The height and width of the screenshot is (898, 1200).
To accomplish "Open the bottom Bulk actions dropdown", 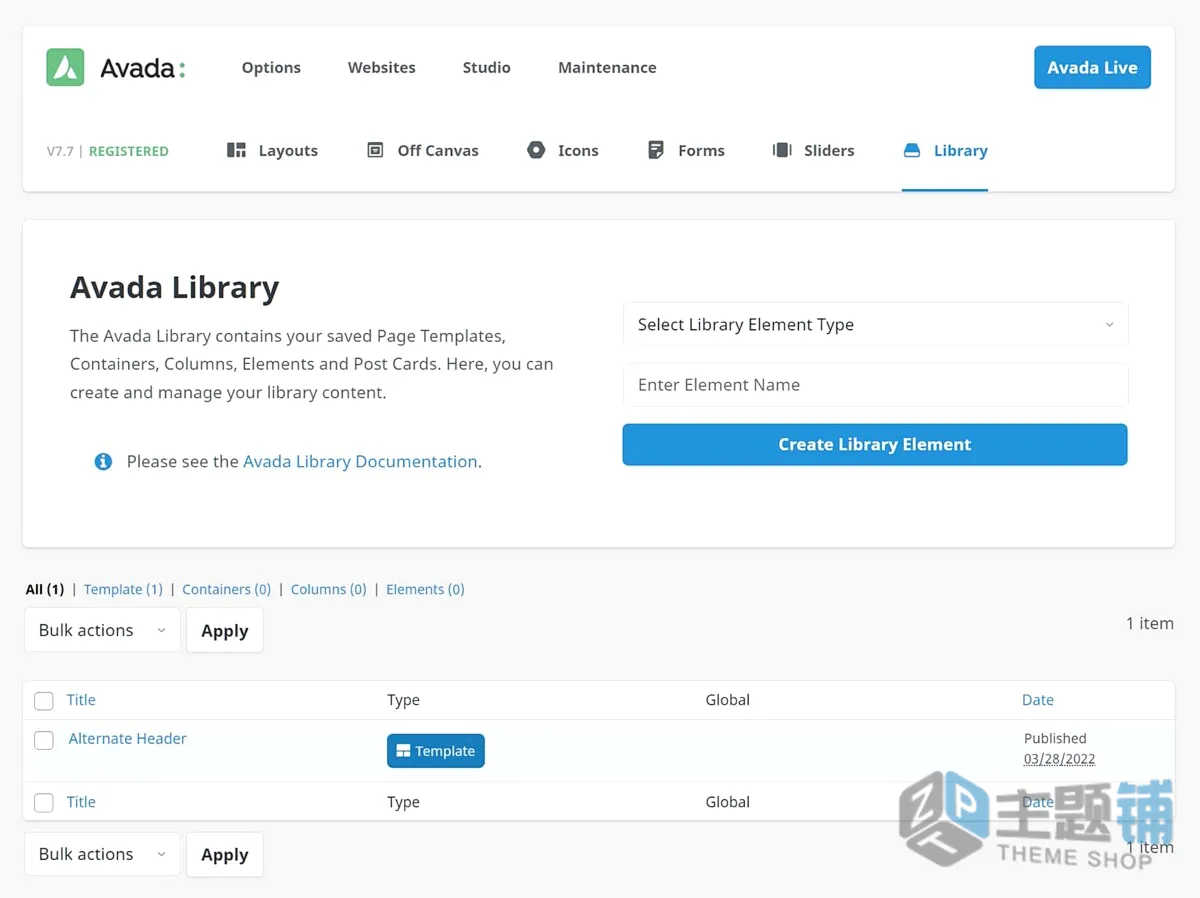I will 102,854.
